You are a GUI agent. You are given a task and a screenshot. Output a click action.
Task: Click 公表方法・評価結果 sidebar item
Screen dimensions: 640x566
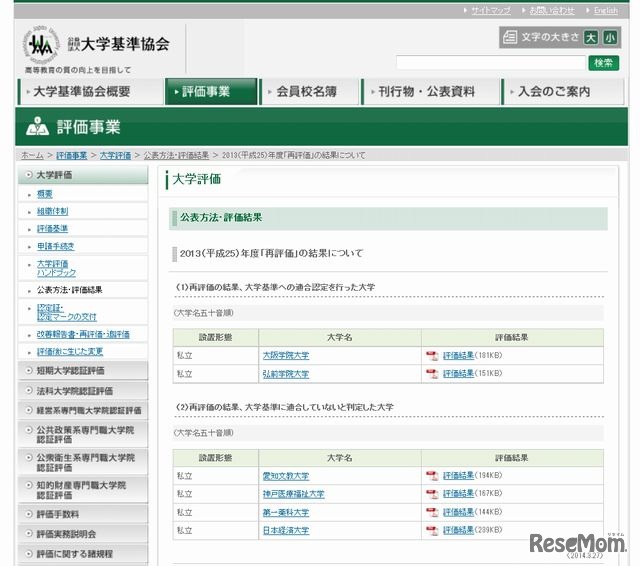(x=69, y=290)
